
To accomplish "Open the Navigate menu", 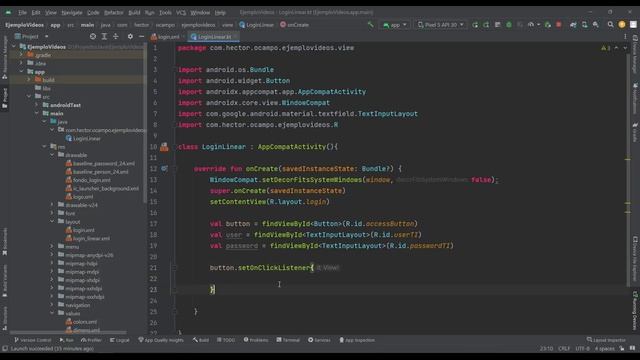I will tap(72, 13).
